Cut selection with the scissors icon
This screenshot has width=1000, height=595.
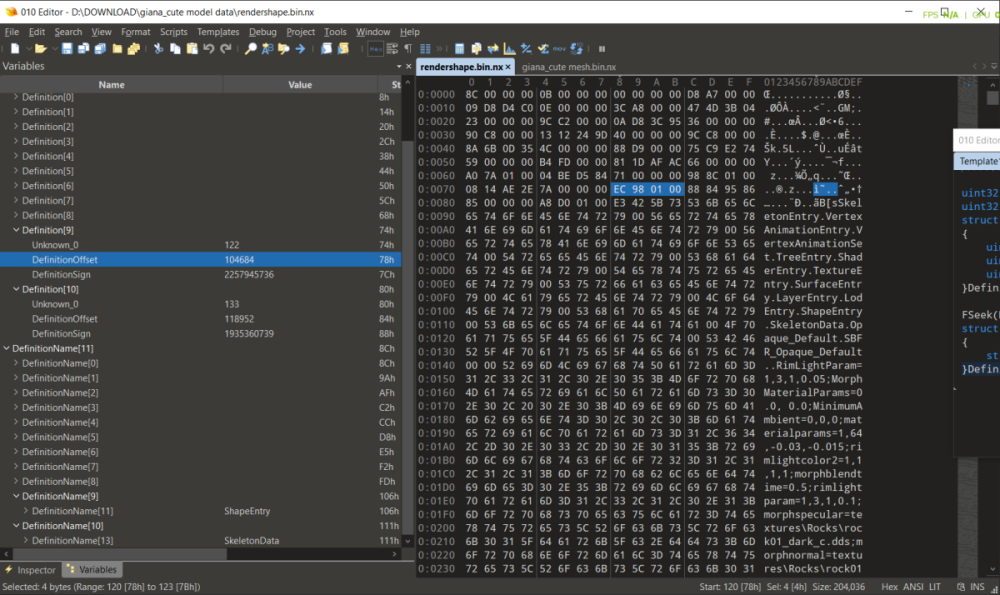point(159,49)
